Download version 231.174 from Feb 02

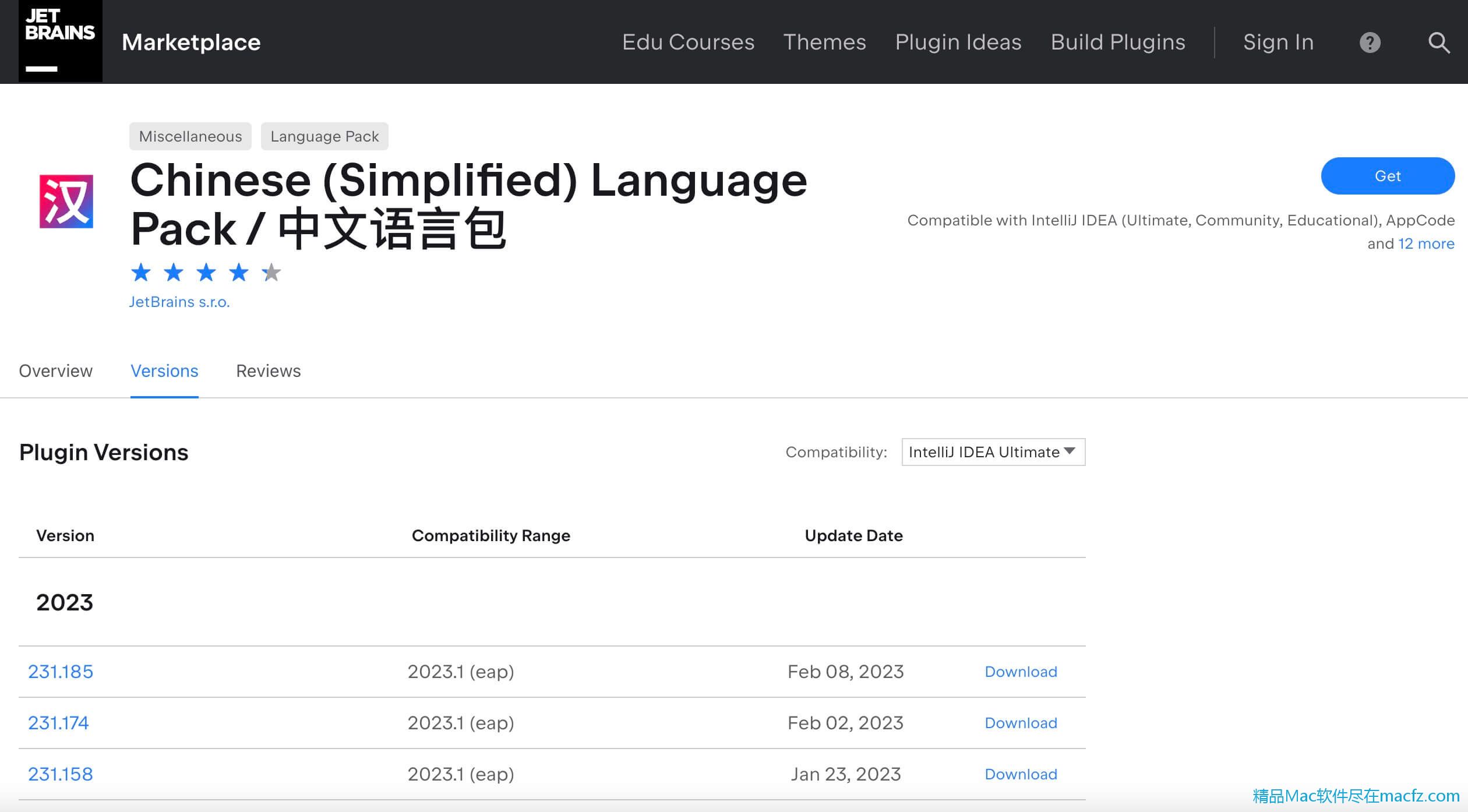[1021, 723]
